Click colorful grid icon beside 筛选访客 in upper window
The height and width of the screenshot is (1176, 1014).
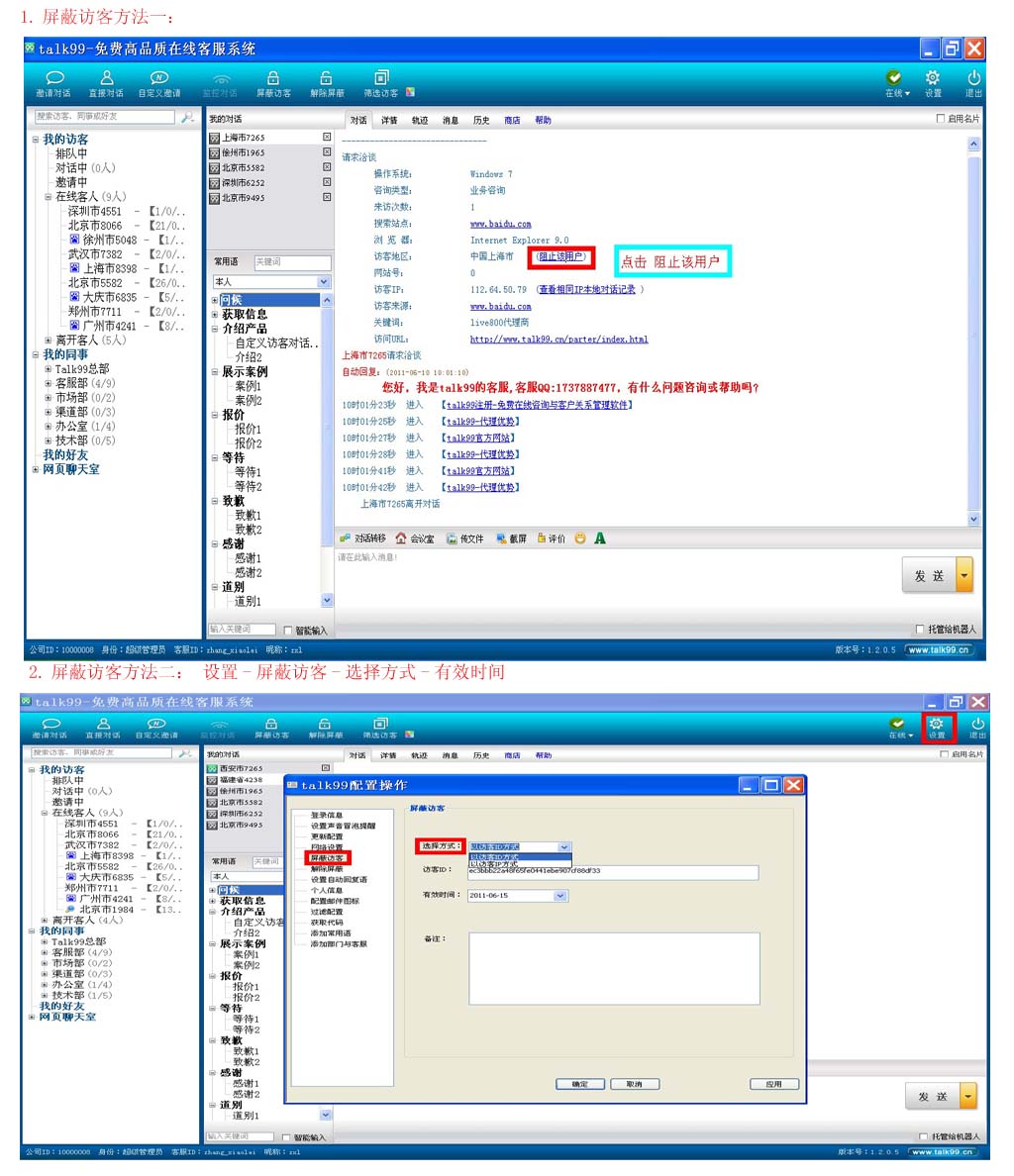pyautogui.click(x=410, y=93)
